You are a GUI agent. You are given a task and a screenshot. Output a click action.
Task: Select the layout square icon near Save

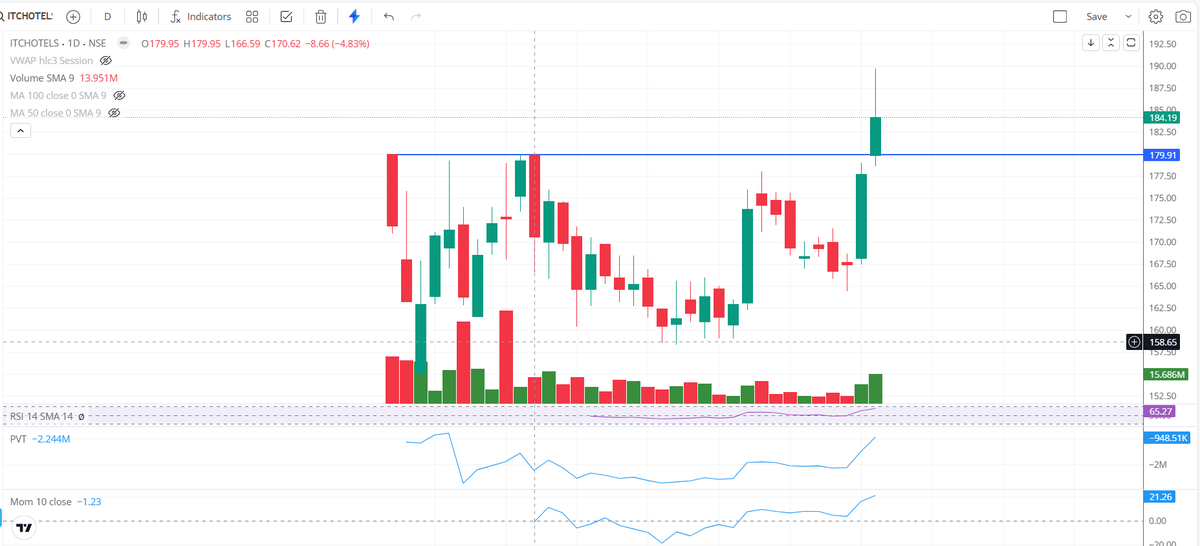click(x=1060, y=17)
